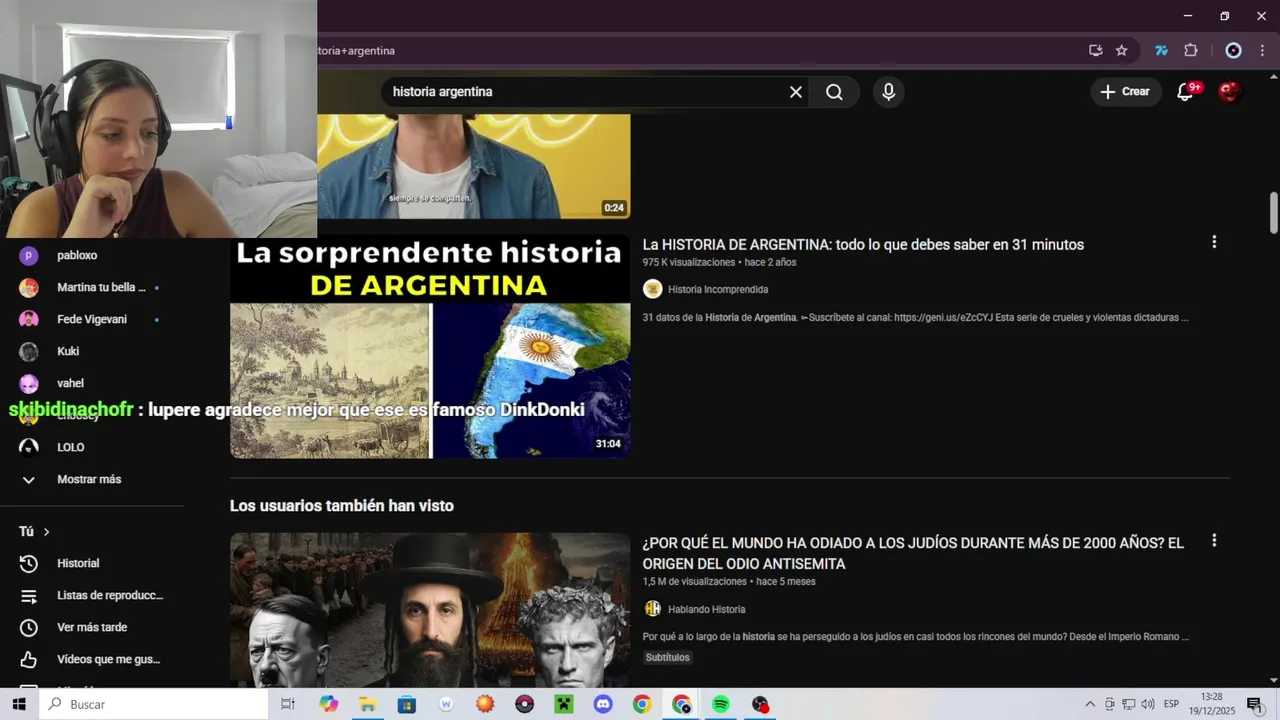
Task: Click the page vertical scrollbar thumb
Action: (1274, 212)
